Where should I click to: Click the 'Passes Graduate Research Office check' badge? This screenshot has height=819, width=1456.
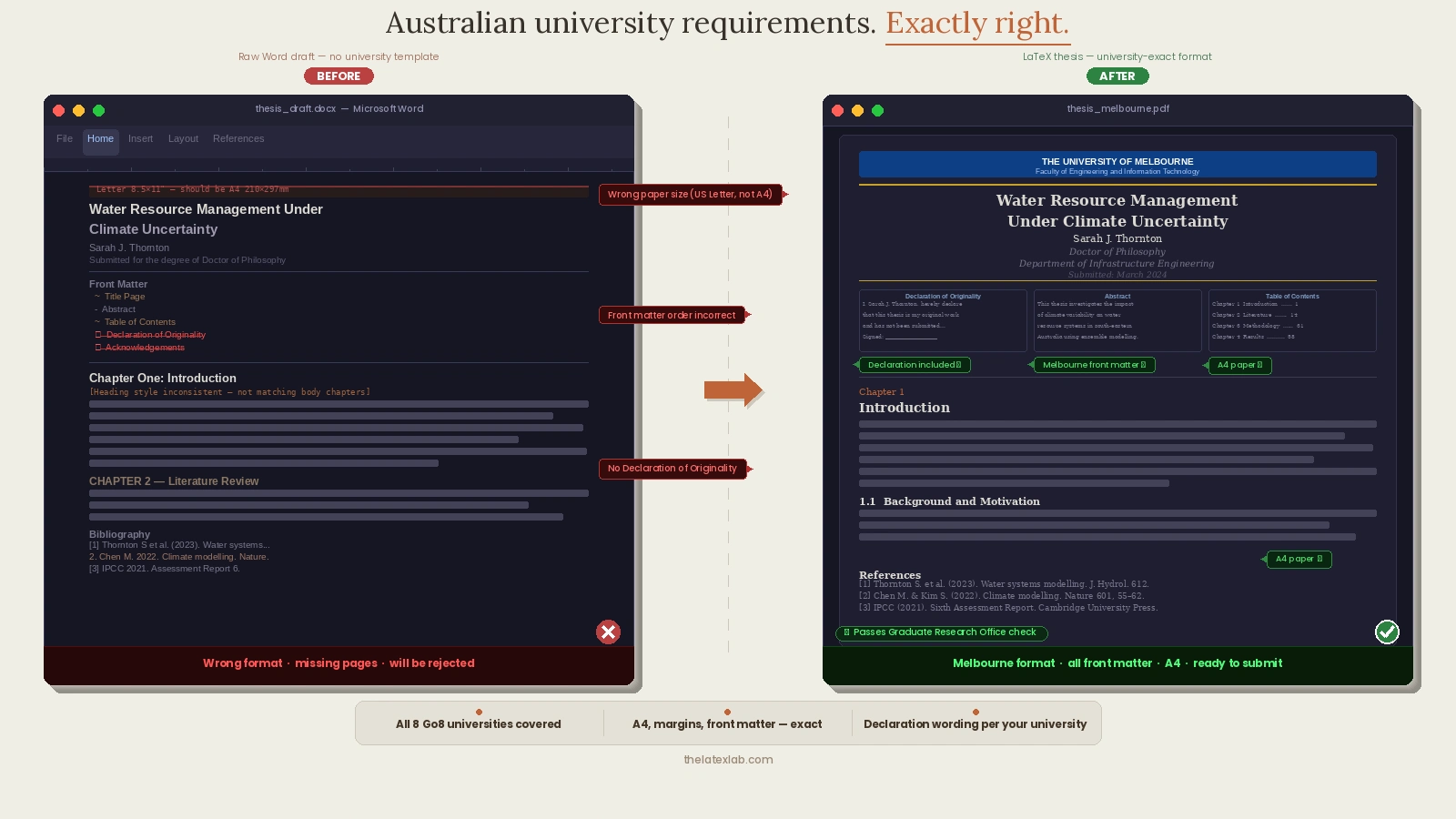coord(942,632)
